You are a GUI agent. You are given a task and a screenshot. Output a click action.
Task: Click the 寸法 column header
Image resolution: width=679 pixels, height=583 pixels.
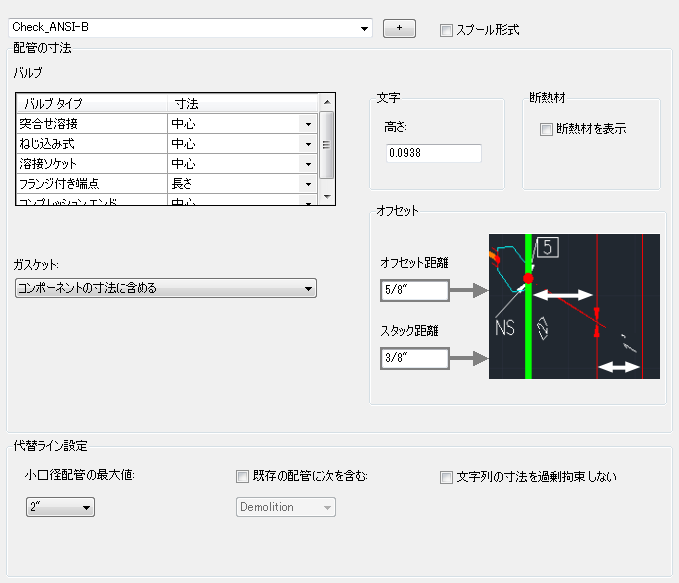[242, 104]
